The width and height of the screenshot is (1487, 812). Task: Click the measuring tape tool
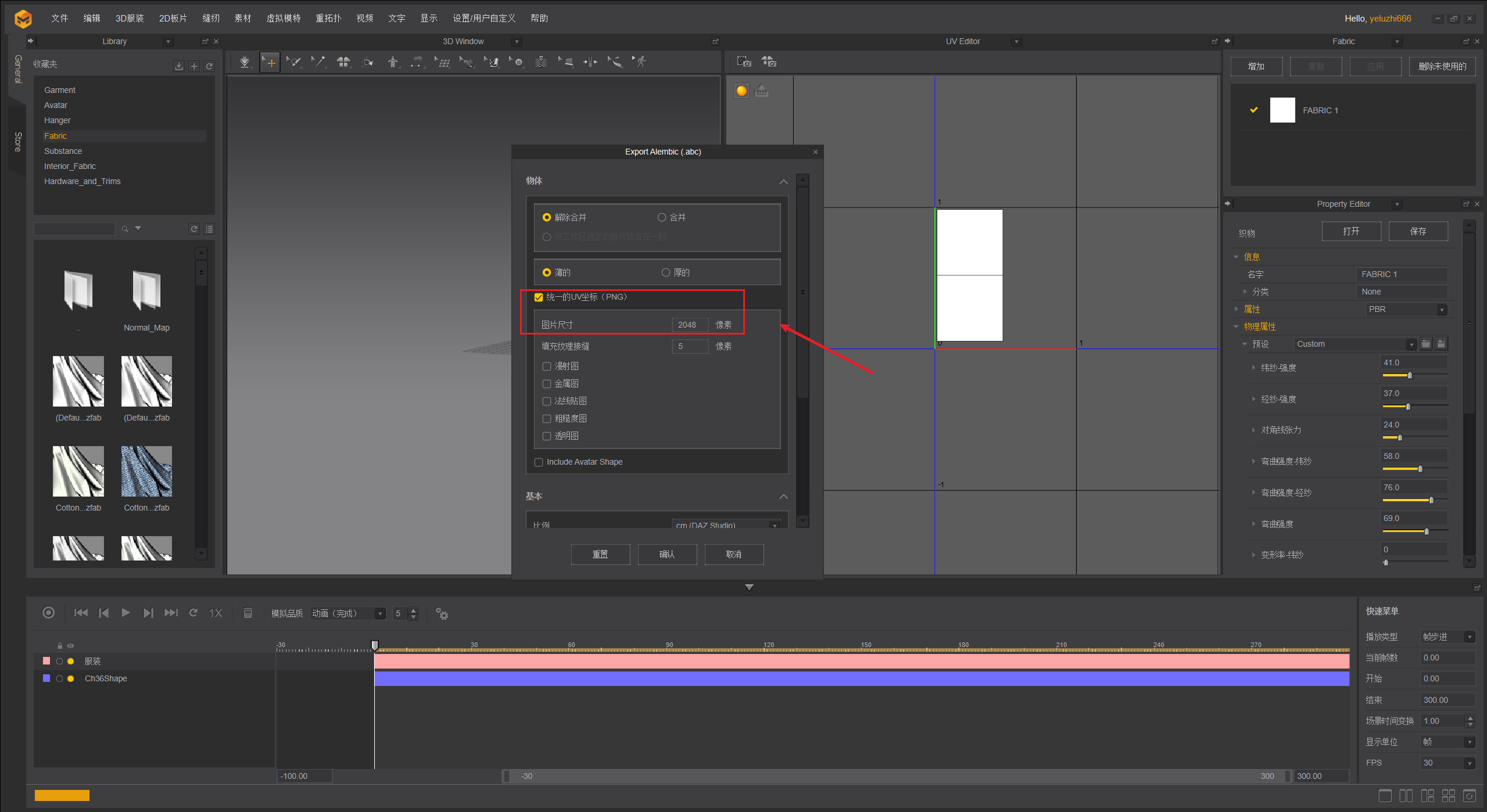point(615,62)
